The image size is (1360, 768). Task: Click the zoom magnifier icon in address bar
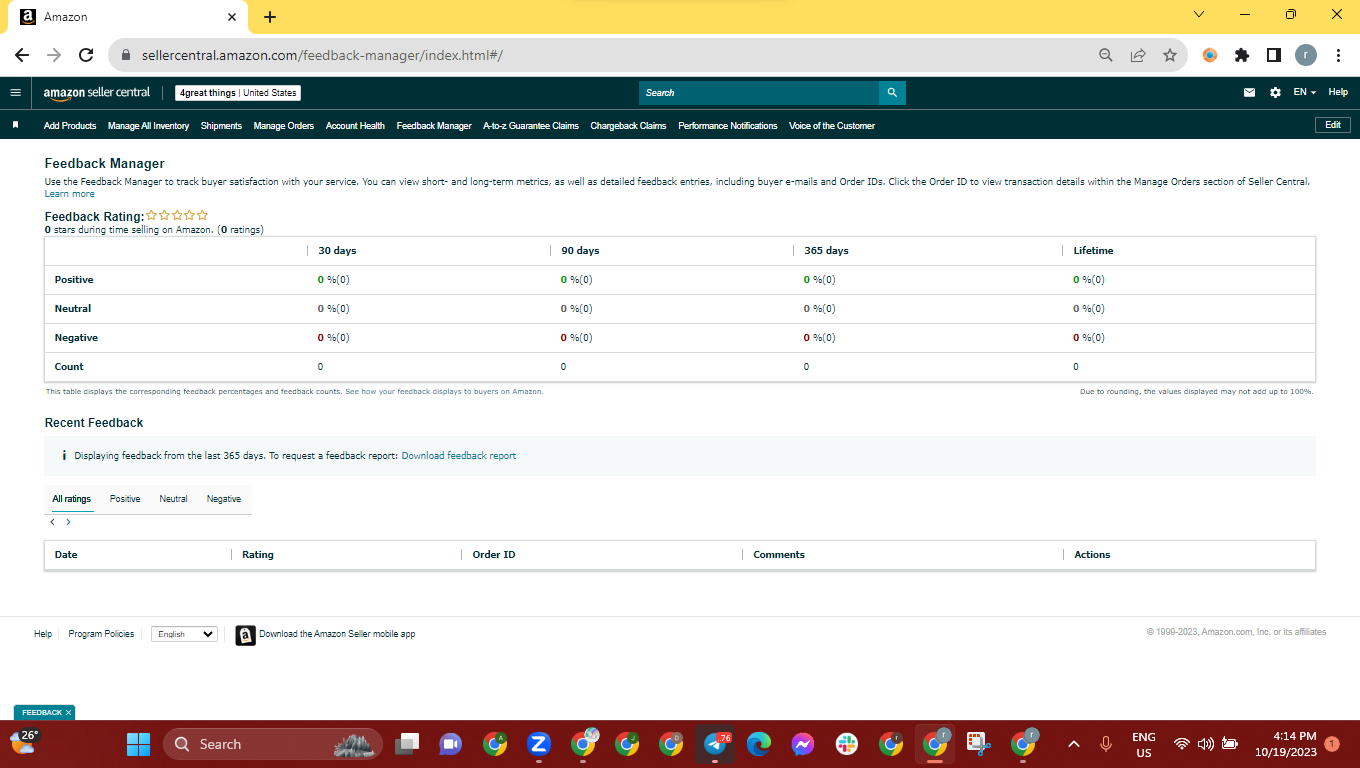(x=1106, y=56)
